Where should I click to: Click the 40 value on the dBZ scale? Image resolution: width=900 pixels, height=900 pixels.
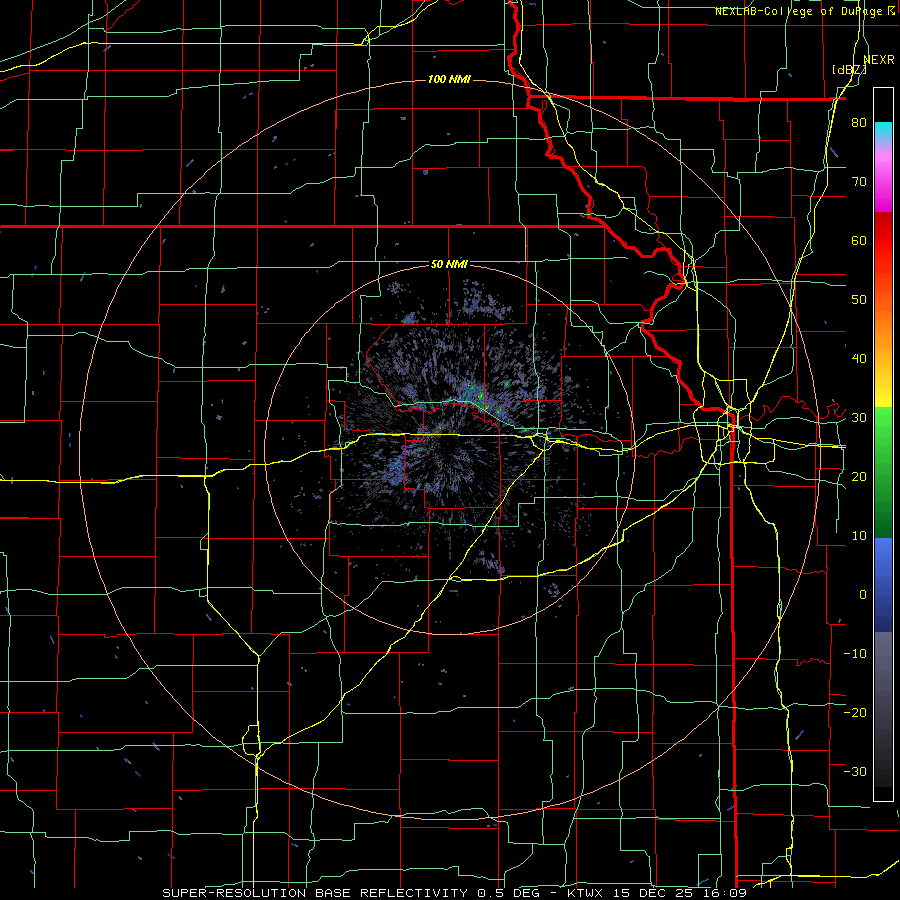pos(859,359)
